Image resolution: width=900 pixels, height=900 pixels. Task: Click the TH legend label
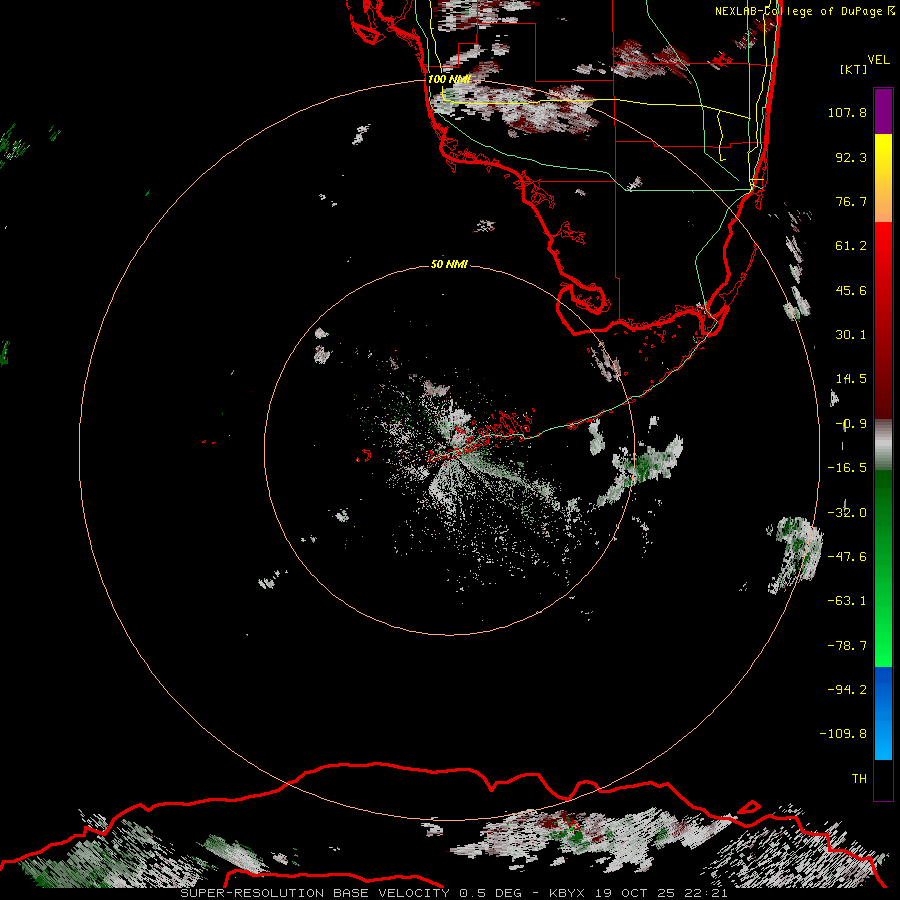[x=859, y=778]
